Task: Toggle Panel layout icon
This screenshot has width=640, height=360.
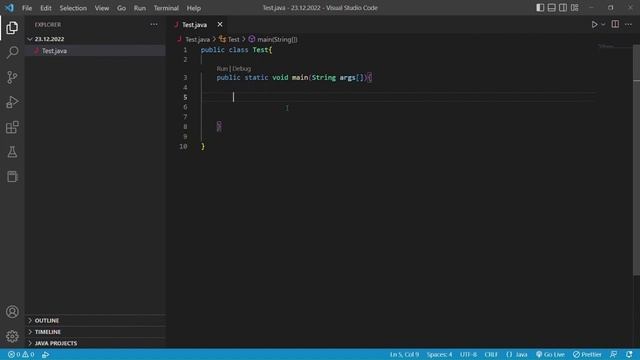Action: pyautogui.click(x=551, y=8)
